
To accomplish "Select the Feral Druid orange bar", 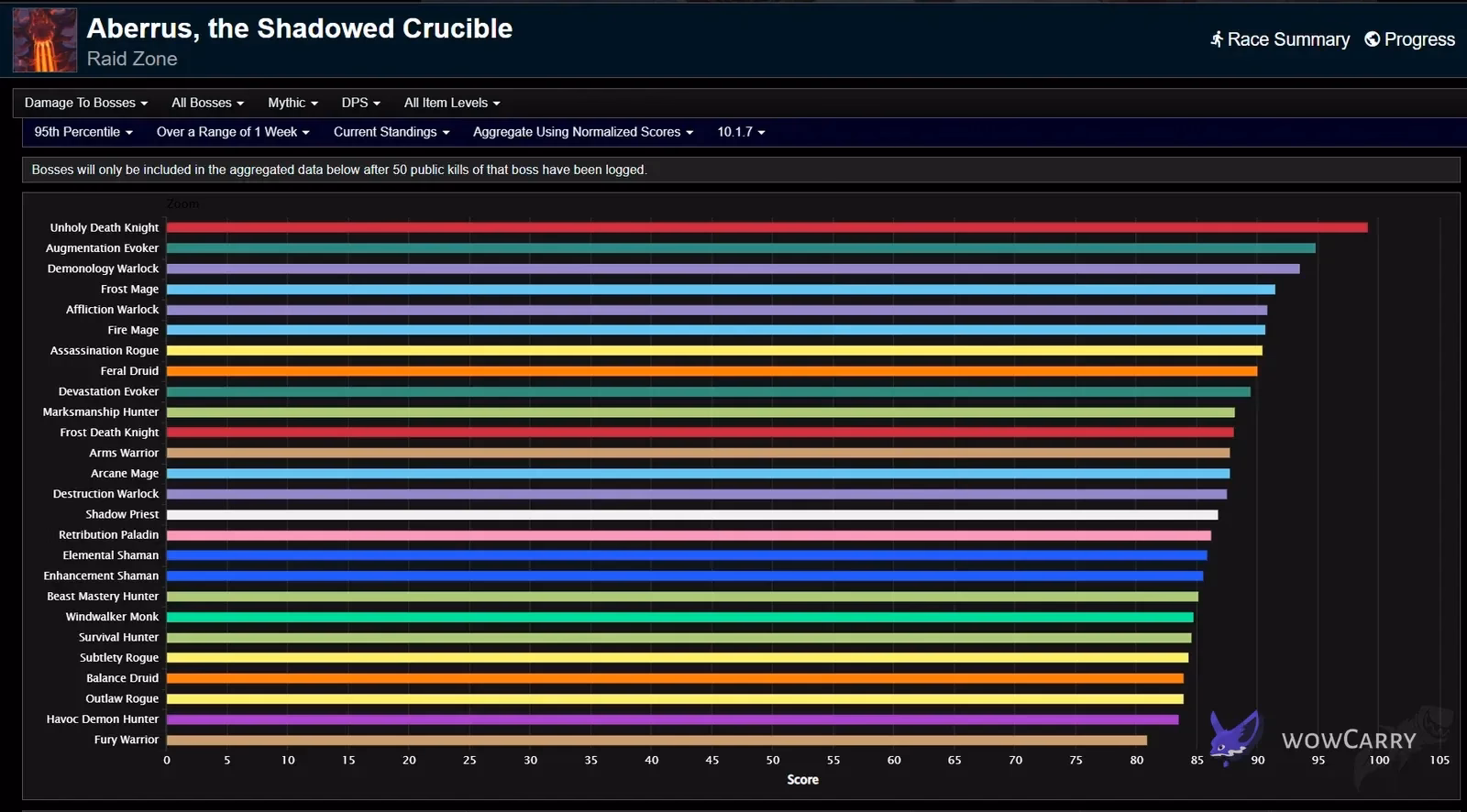I will point(711,371).
